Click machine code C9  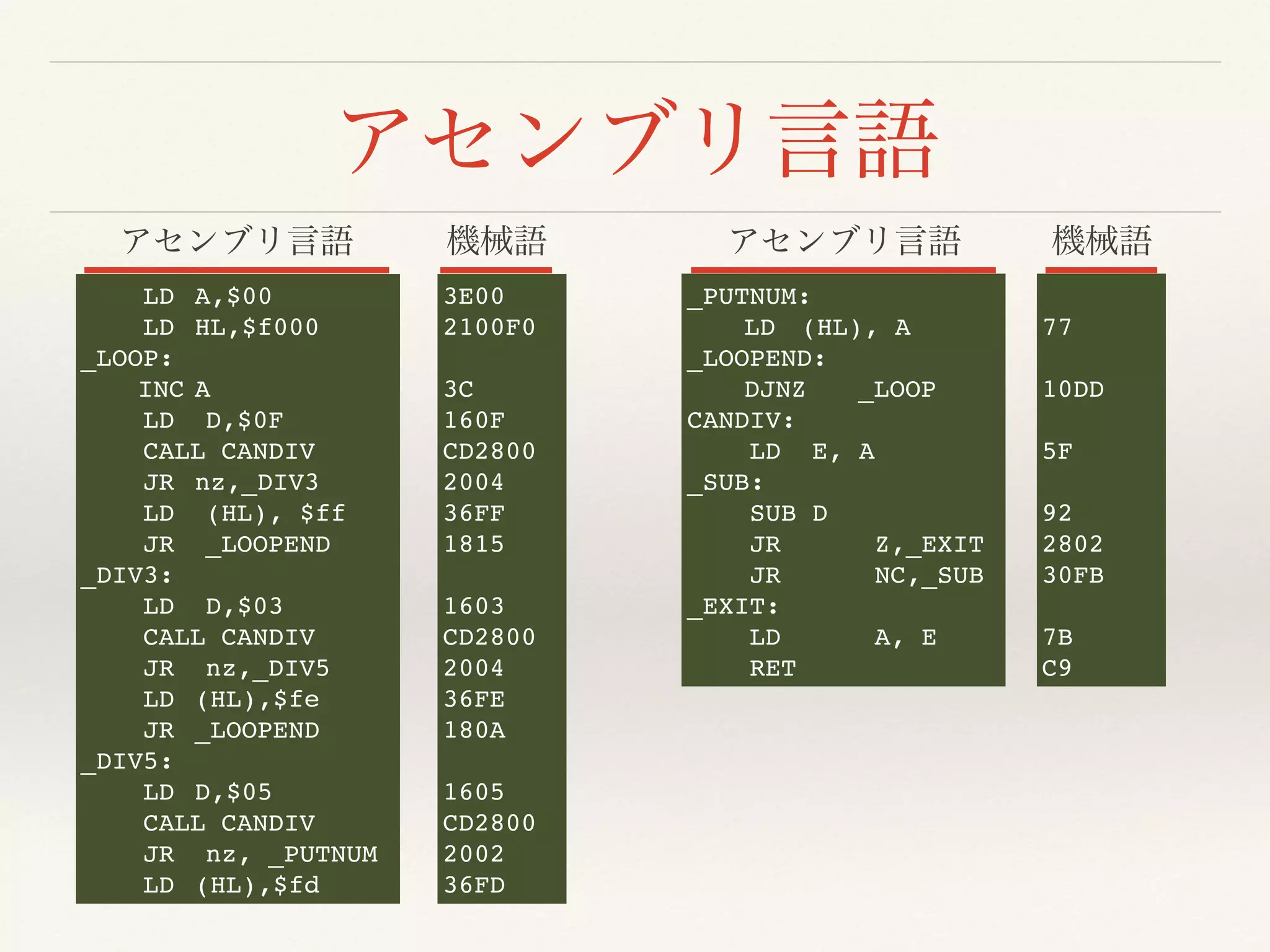1057,669
